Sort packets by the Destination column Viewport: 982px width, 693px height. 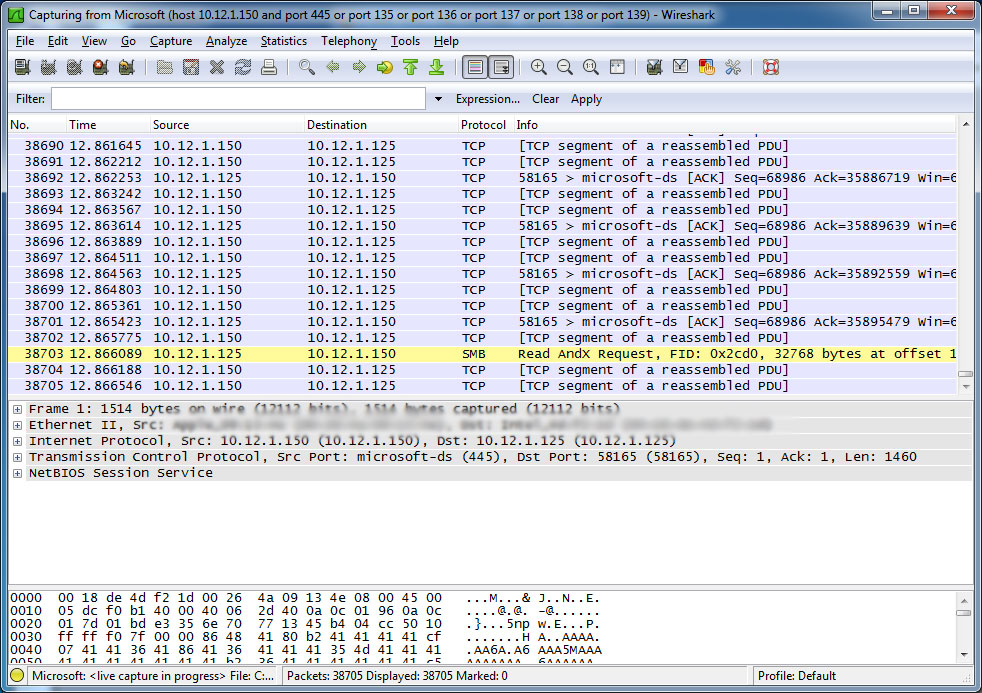(381, 125)
